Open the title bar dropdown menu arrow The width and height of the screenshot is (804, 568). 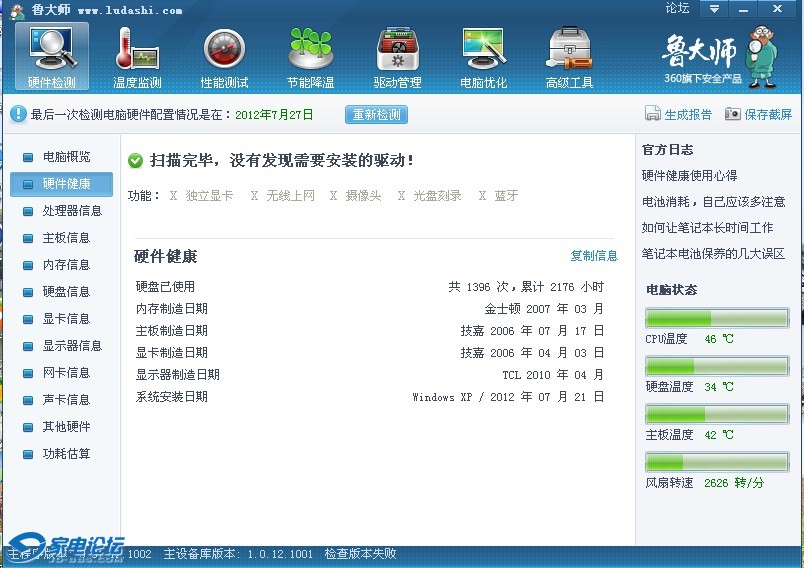[714, 9]
